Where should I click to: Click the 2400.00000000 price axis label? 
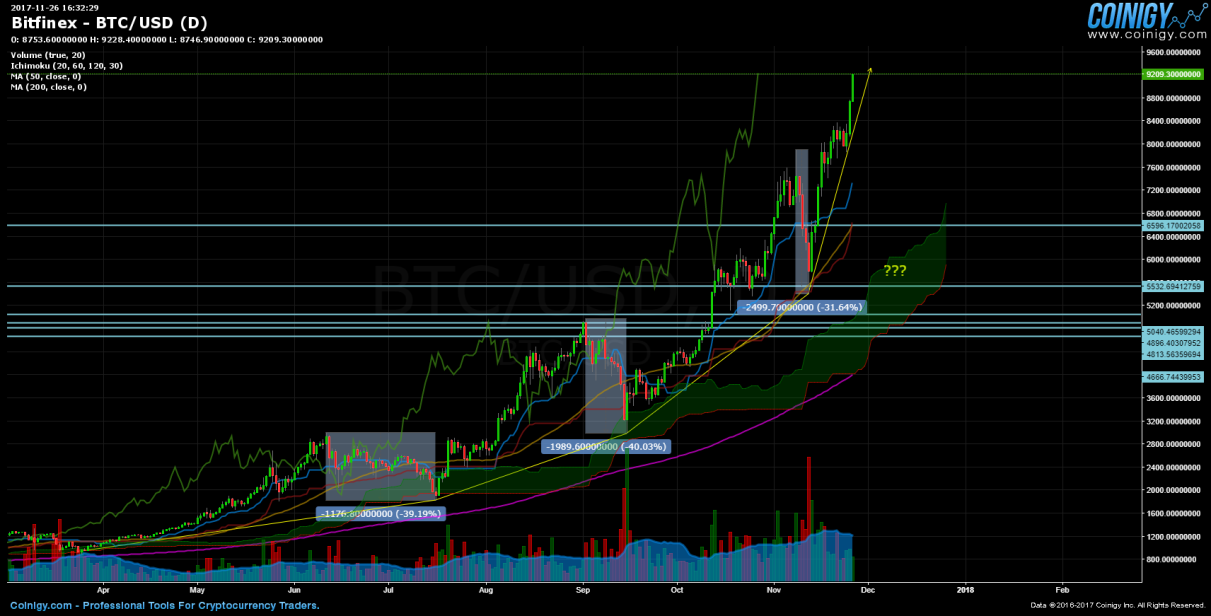click(1174, 467)
